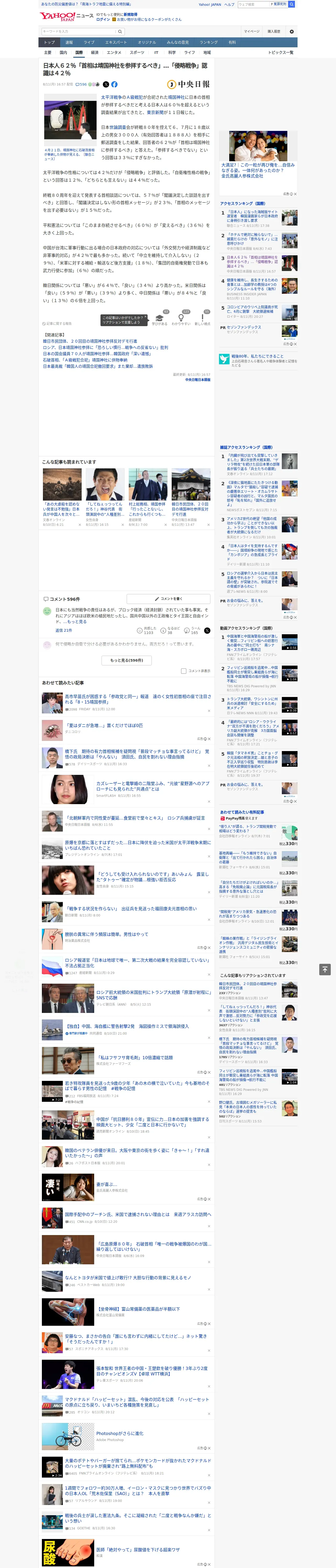Open トピックス一覧 link

tap(281, 52)
